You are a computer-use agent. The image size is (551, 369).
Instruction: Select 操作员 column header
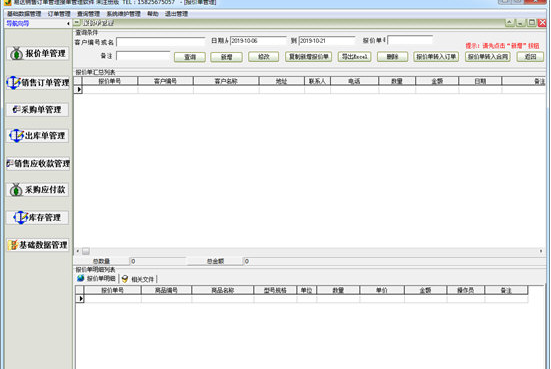[x=466, y=290]
